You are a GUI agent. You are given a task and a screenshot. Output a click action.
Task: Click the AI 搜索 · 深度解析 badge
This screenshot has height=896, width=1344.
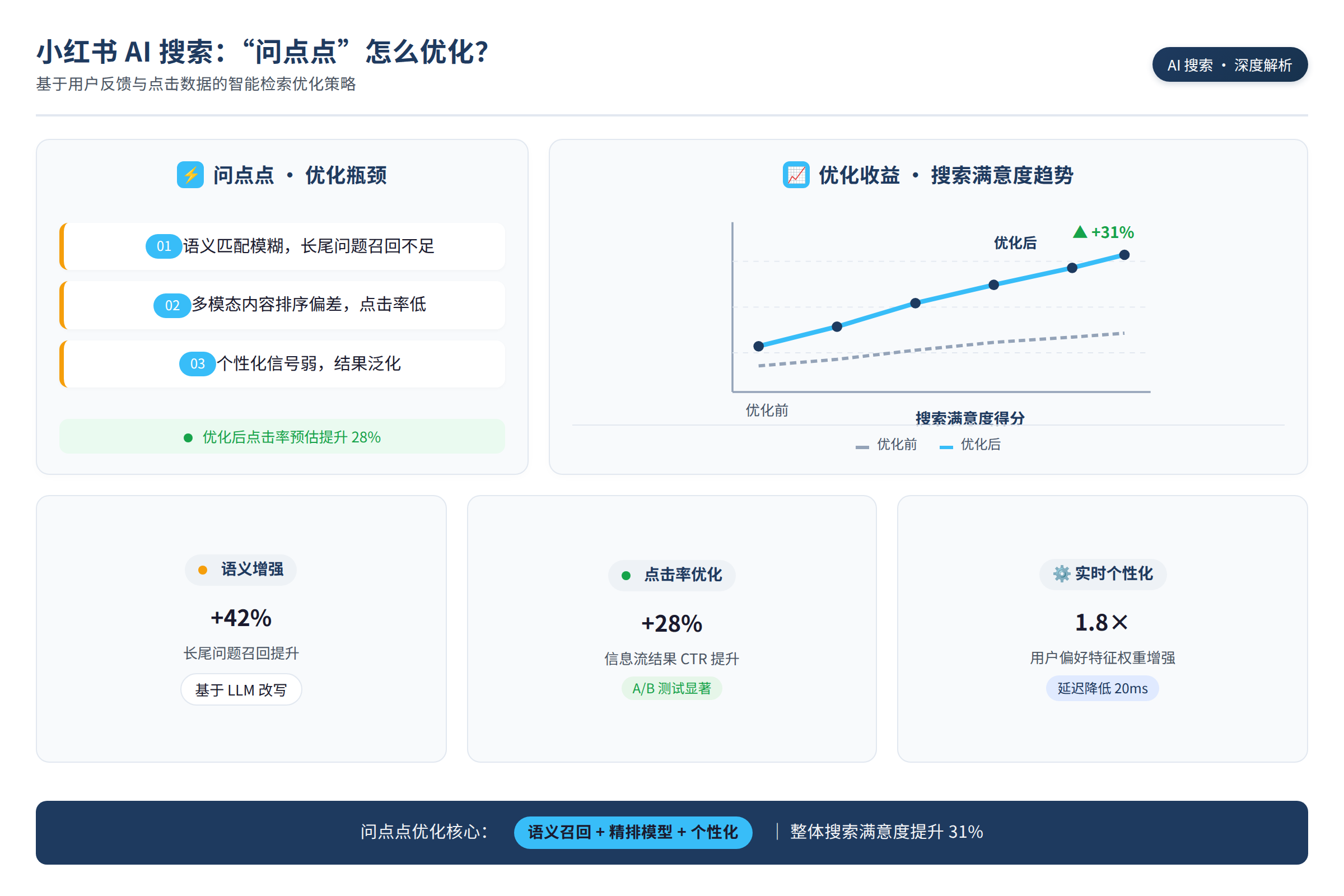click(x=1230, y=64)
